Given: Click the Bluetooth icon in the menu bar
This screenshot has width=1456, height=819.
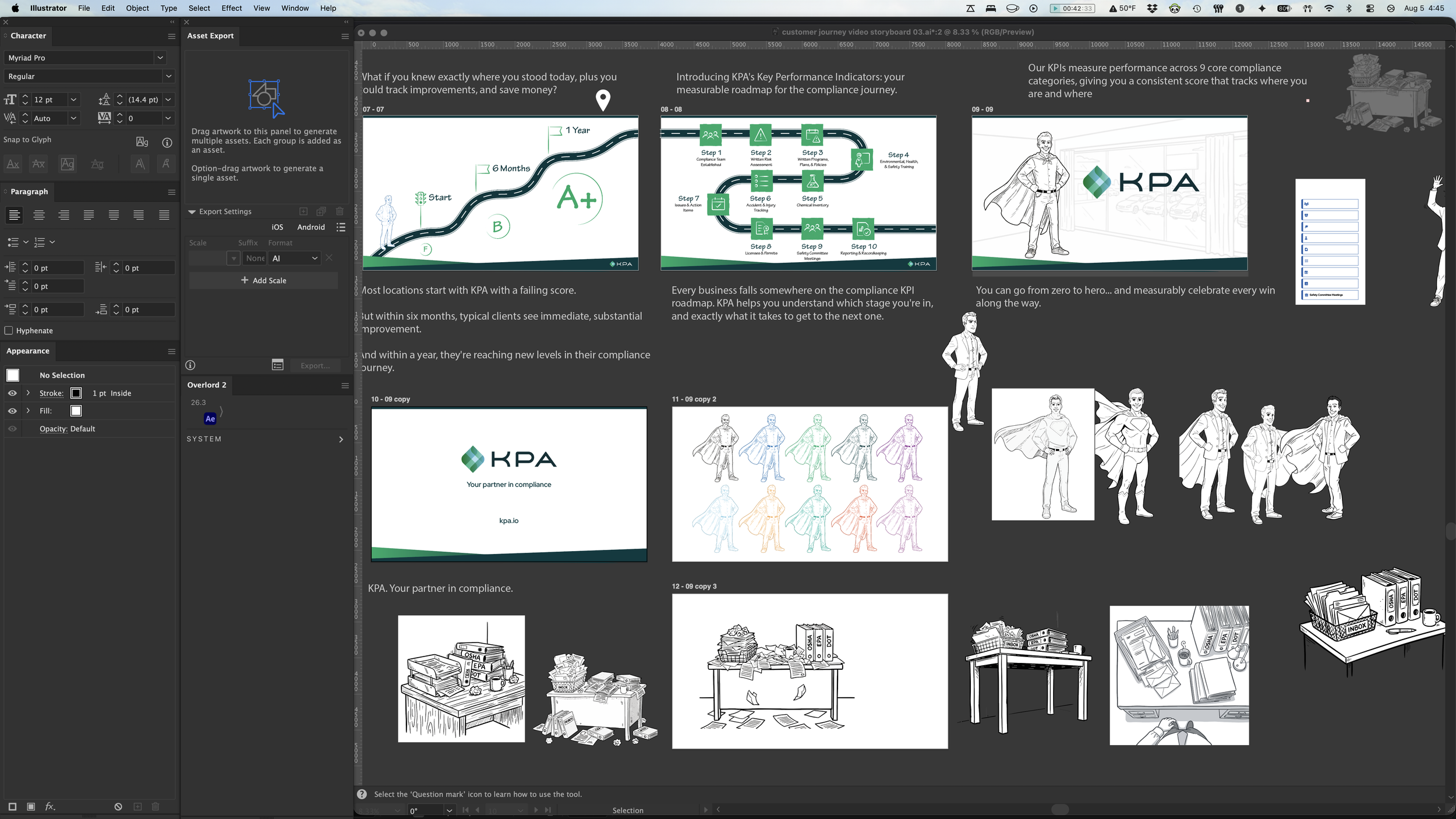Looking at the screenshot, I should click(x=1349, y=8).
